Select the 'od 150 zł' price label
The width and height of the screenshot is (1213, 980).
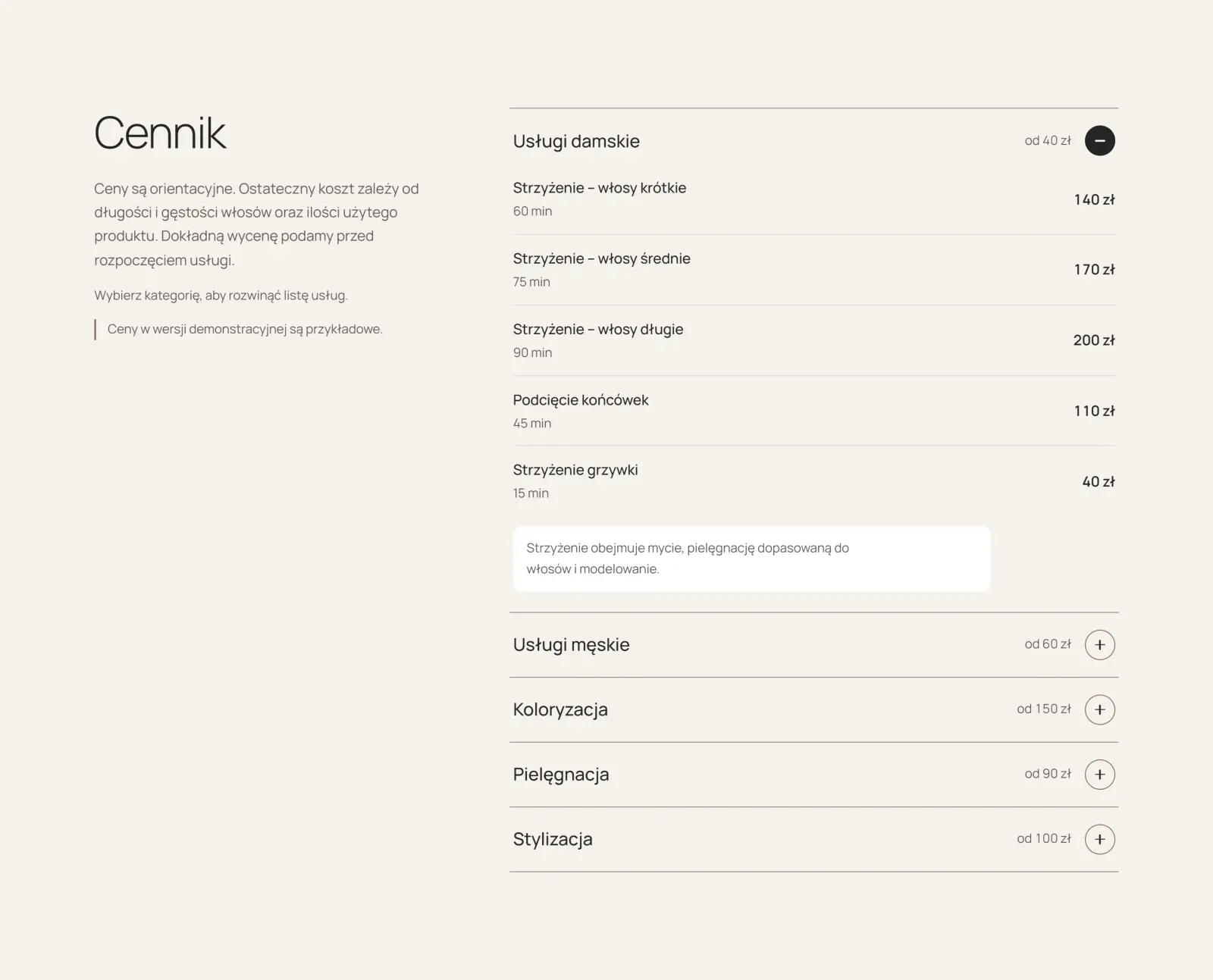(1044, 709)
